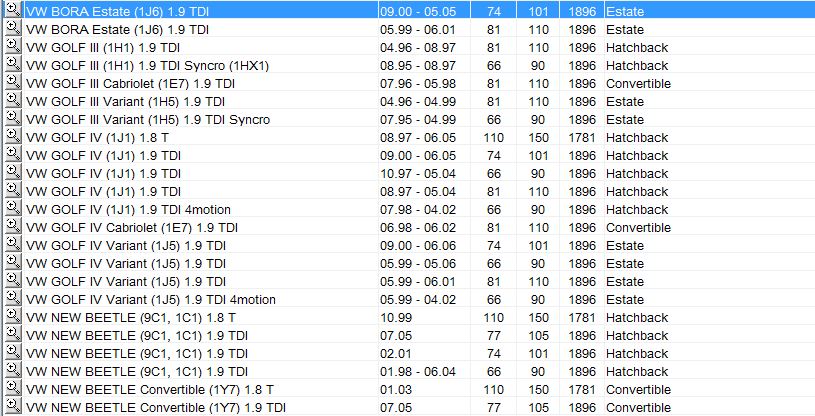Click details icon for GOLF III Syncro (1HX1) row
The height and width of the screenshot is (416, 815).
13,64
